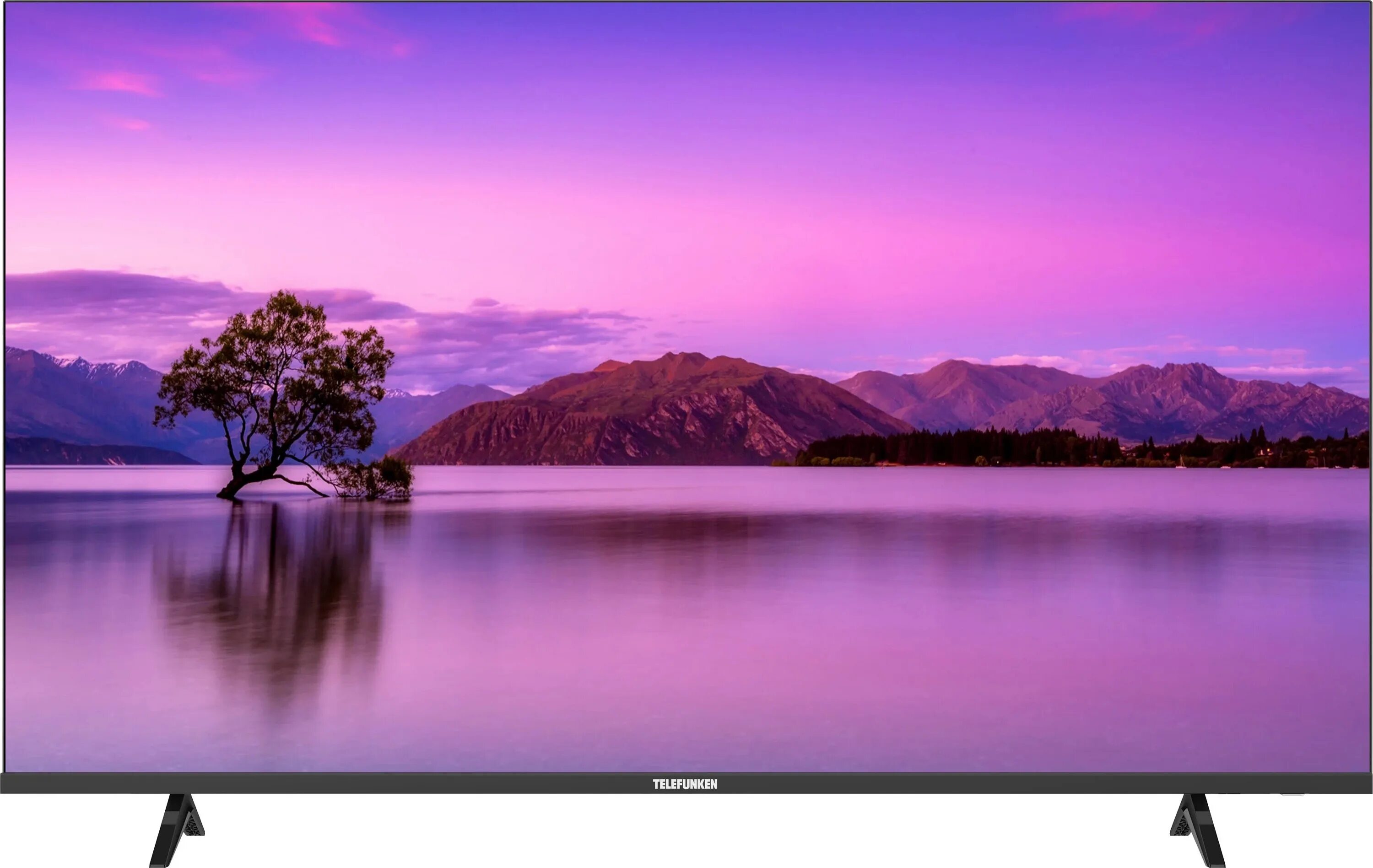Click the TELEFUNKEN logo on the bezel

685,784
